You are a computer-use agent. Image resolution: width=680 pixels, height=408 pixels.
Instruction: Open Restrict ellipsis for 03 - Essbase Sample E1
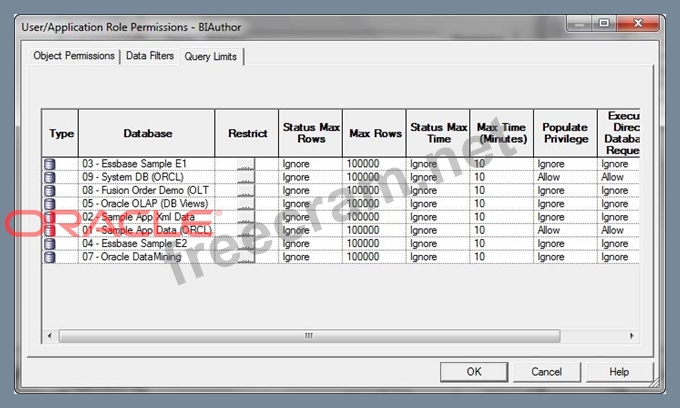pyautogui.click(x=246, y=164)
